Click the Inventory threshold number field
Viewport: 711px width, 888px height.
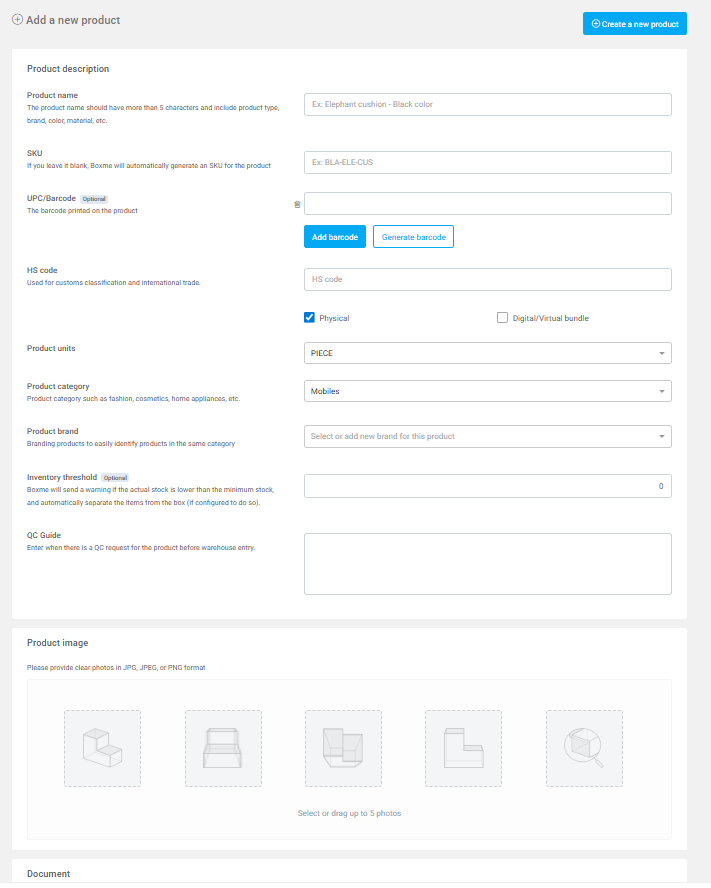(x=487, y=486)
